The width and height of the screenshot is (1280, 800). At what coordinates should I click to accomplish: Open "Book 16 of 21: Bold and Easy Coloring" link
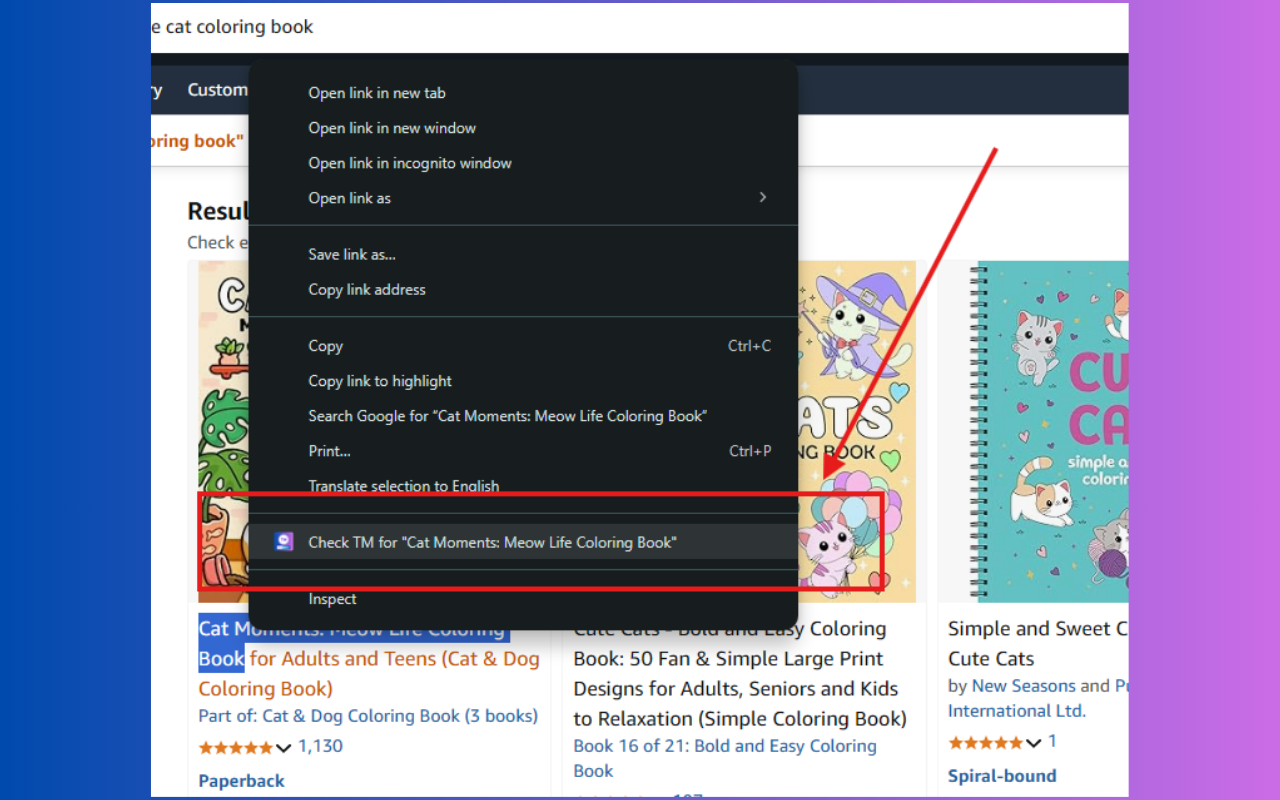click(x=725, y=758)
